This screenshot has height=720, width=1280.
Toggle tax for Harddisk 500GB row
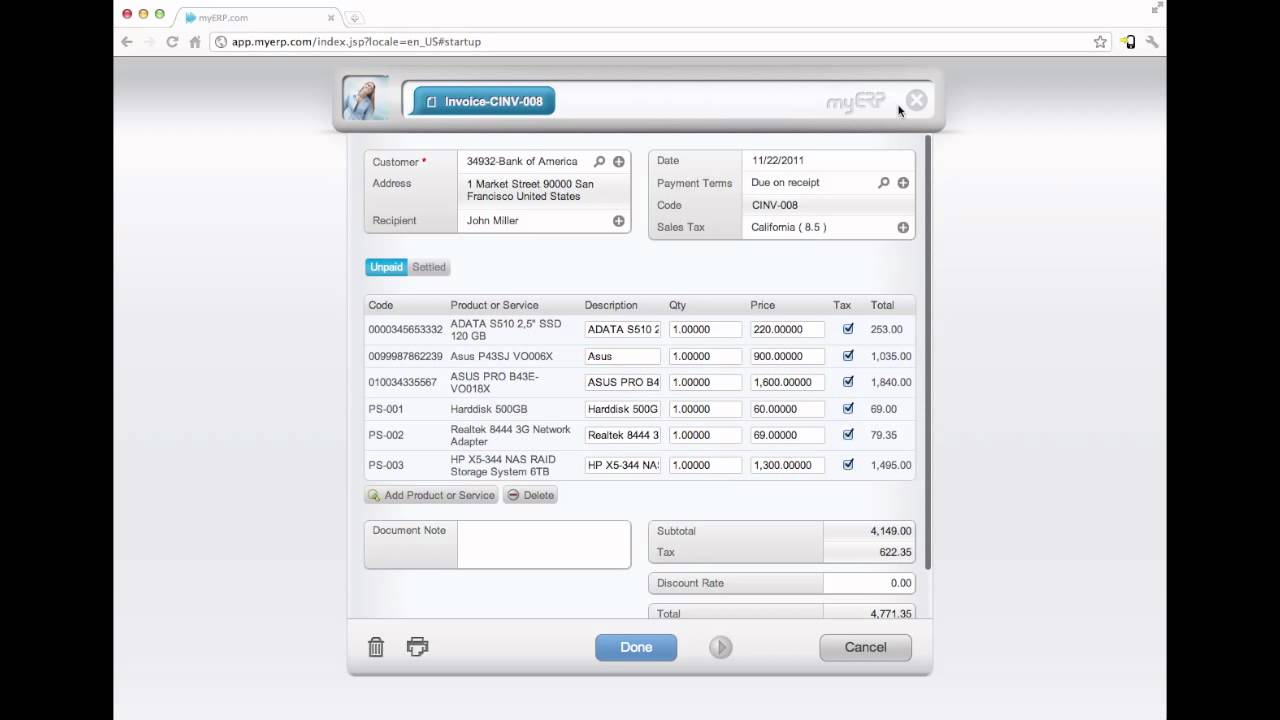[848, 409]
